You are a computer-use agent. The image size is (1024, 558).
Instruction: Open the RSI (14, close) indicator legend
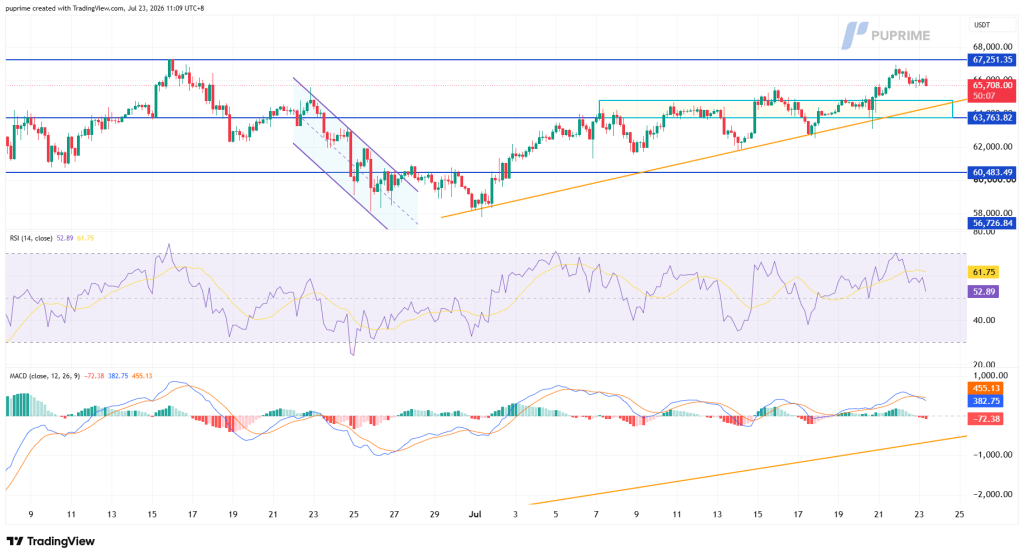coord(31,238)
